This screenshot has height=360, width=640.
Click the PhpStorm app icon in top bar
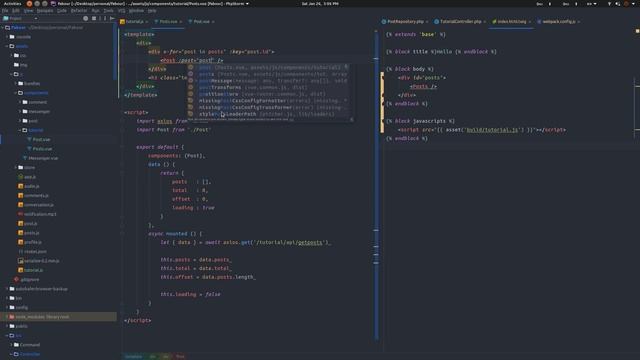[x=53, y=3]
